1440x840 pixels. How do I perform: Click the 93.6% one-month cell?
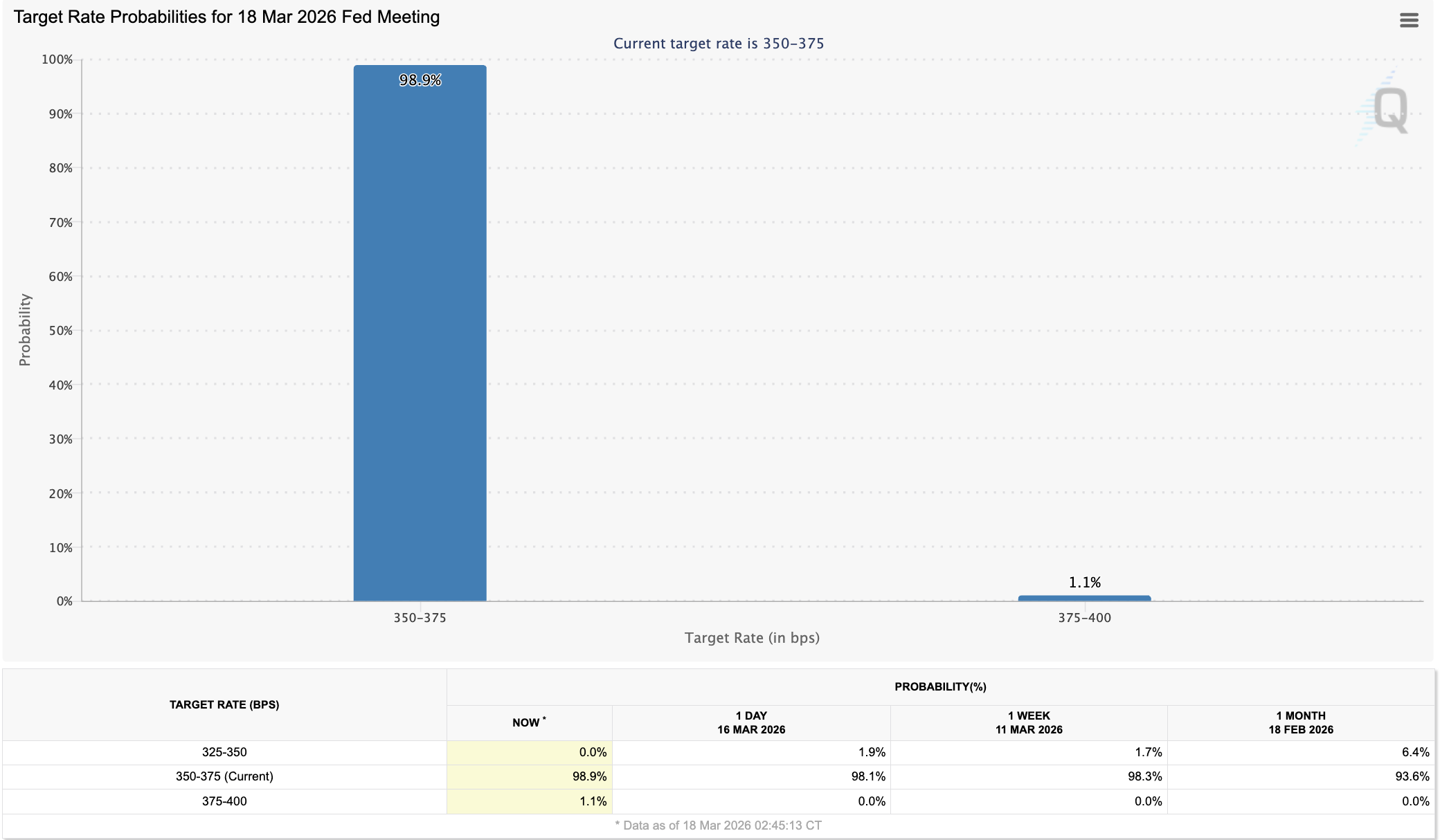[1412, 776]
